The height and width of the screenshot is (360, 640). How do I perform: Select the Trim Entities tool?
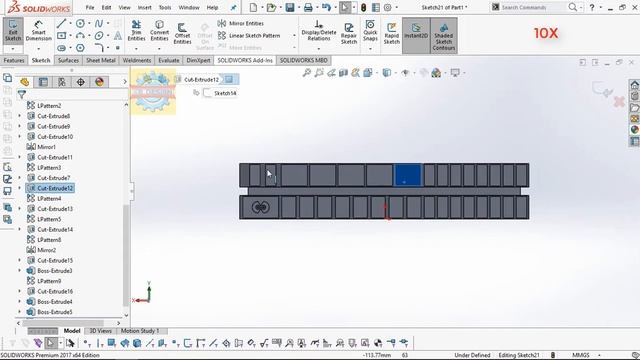(x=136, y=31)
